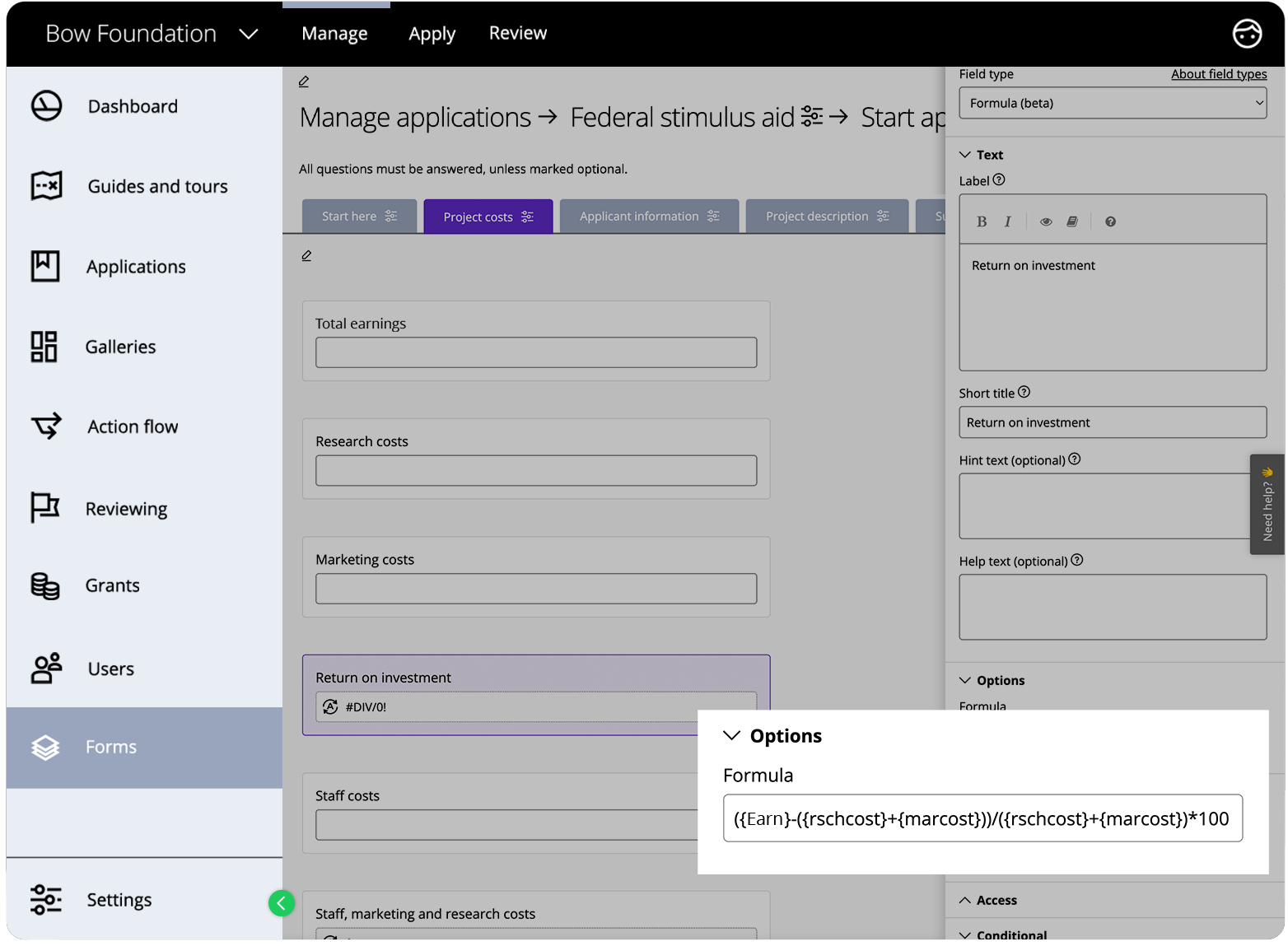Click the About field types link

[1219, 73]
